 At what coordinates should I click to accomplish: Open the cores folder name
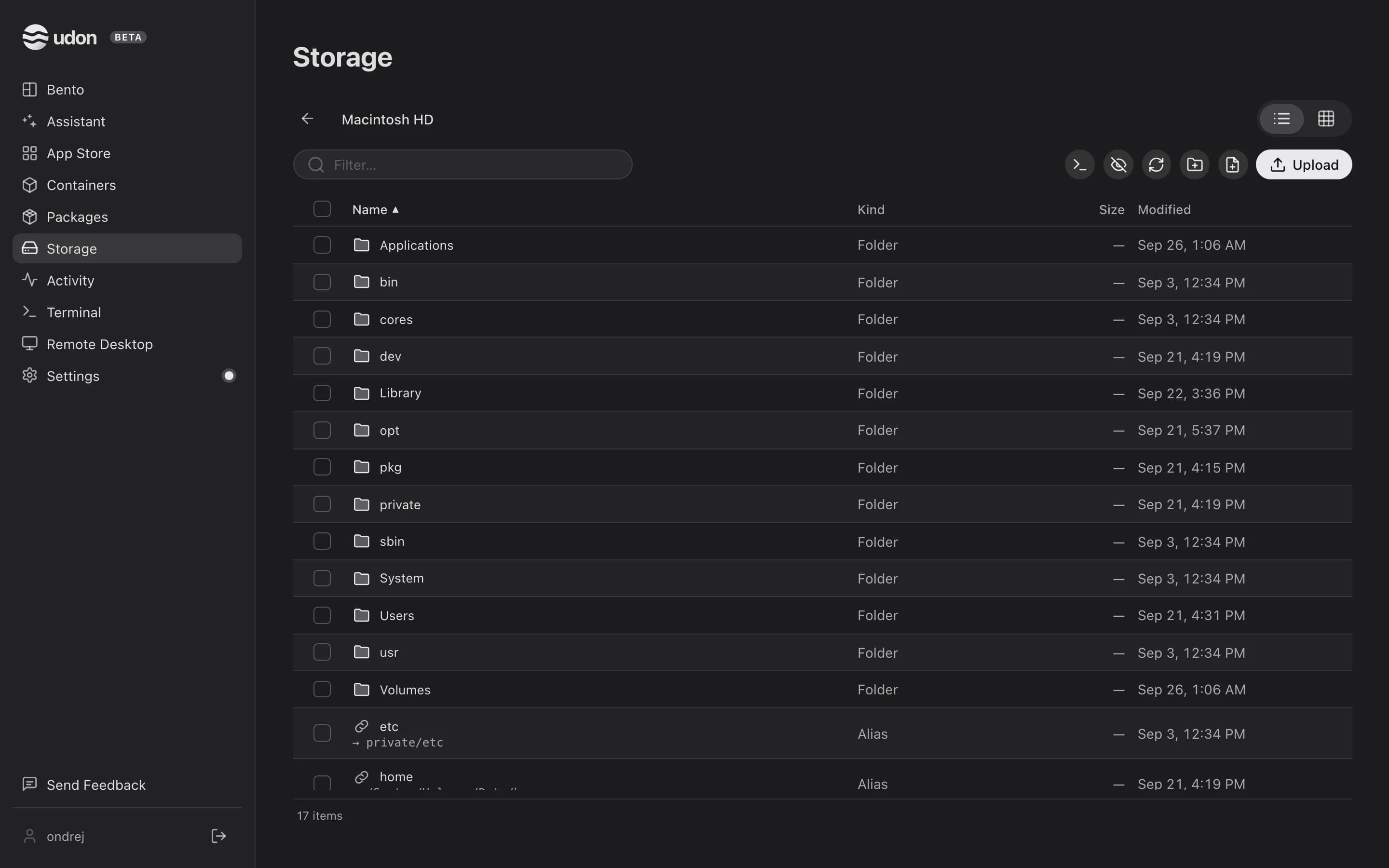click(396, 319)
